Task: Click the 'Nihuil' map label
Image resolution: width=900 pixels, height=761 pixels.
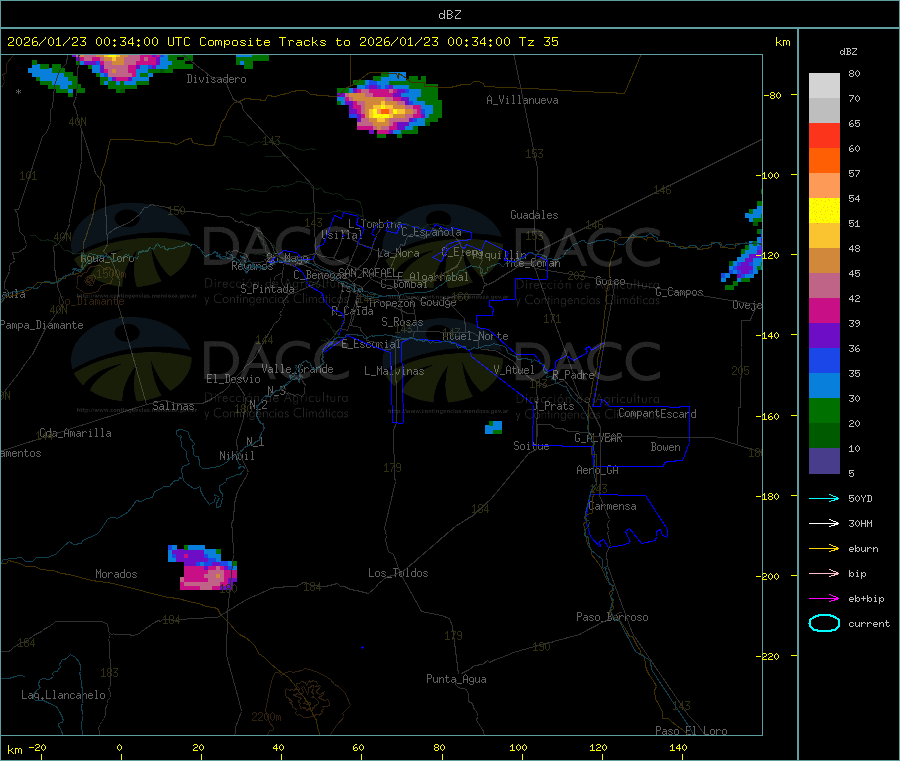Action: [x=237, y=456]
